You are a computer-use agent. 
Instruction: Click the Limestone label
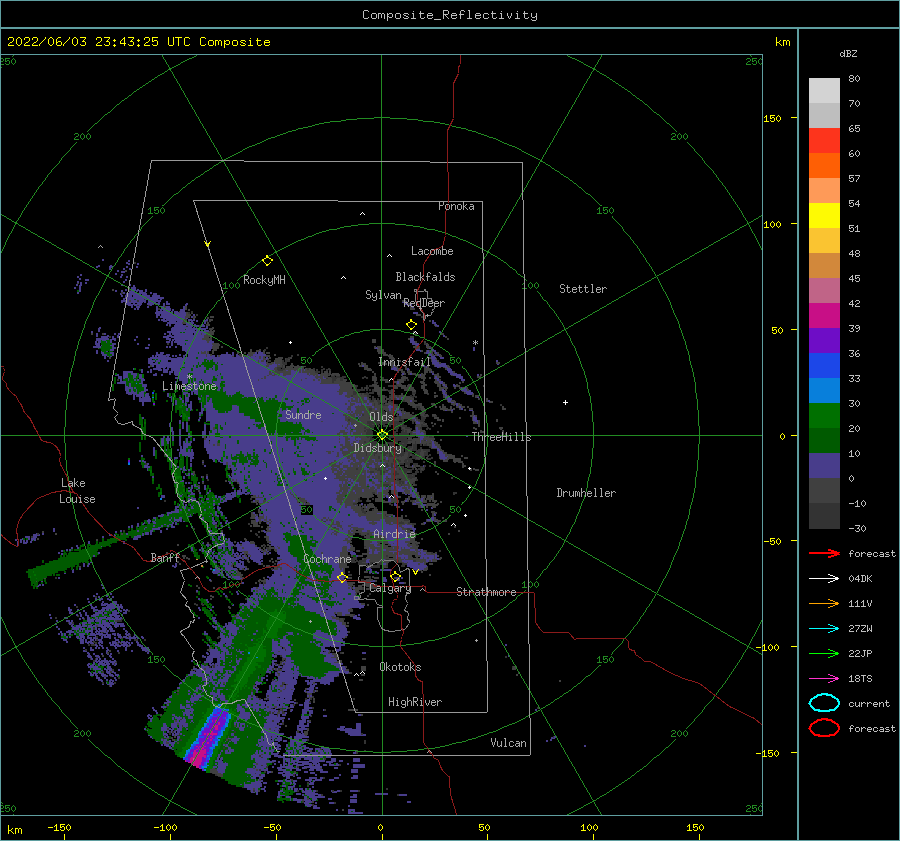pyautogui.click(x=189, y=386)
